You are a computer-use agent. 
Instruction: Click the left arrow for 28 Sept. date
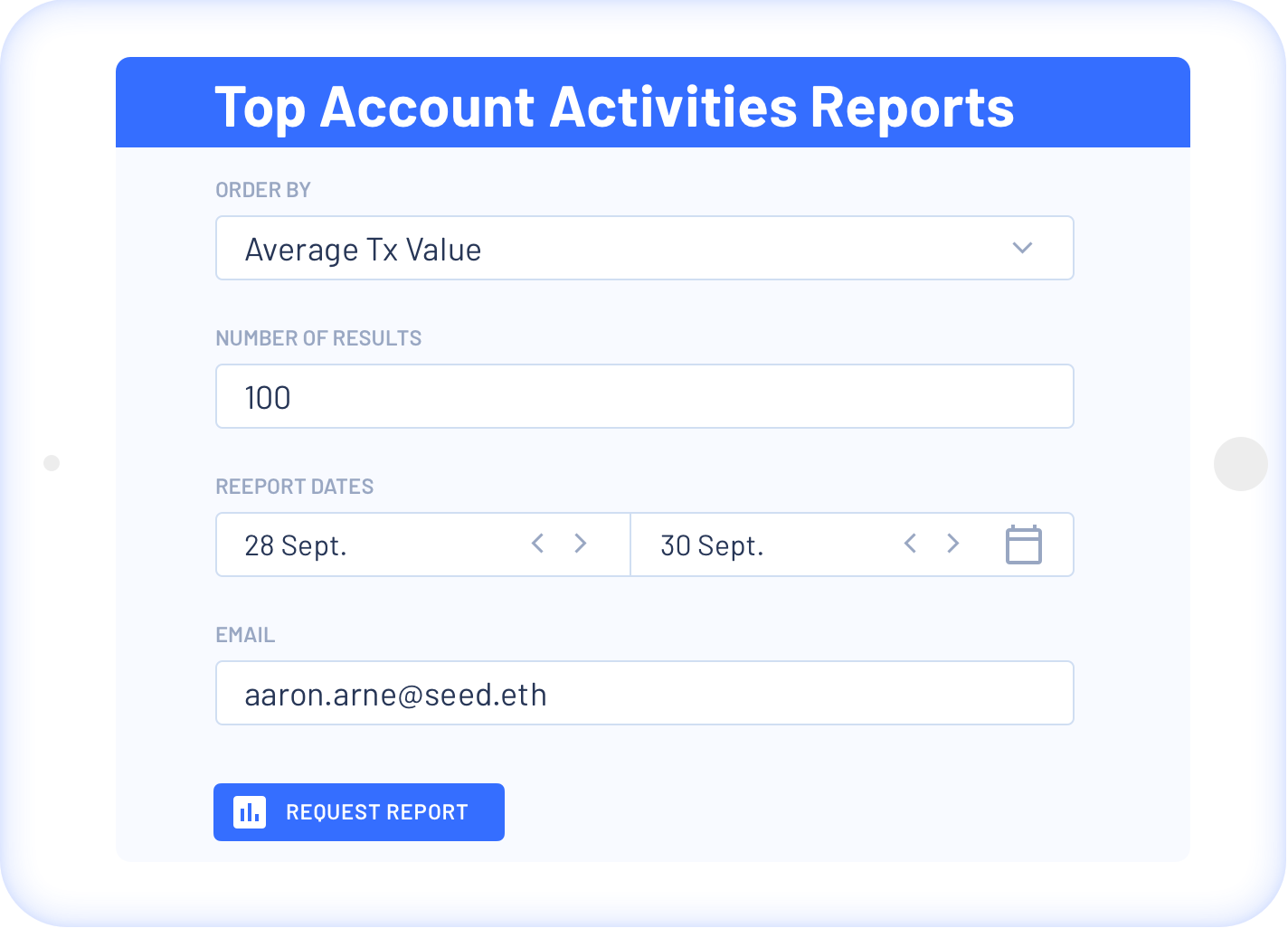537,544
